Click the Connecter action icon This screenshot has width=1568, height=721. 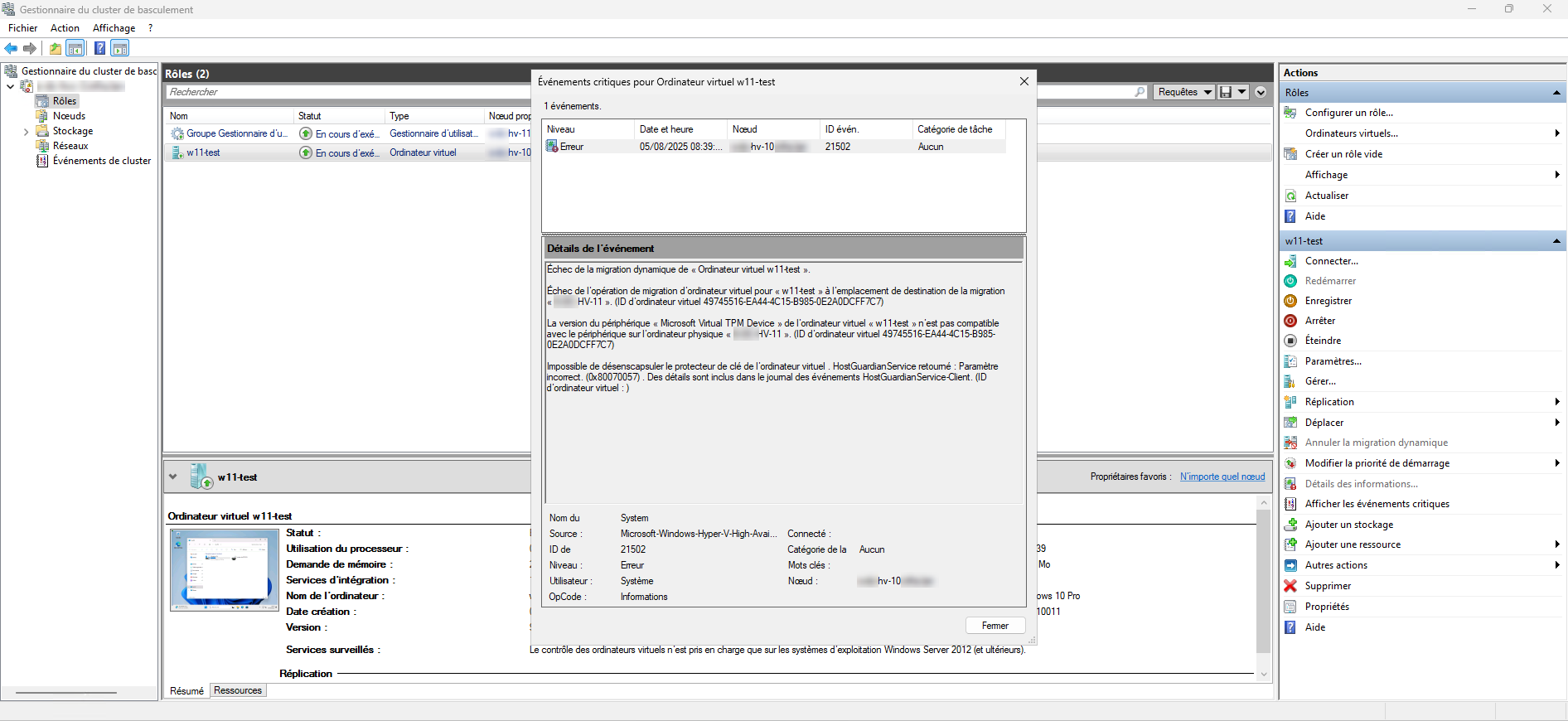1290,261
